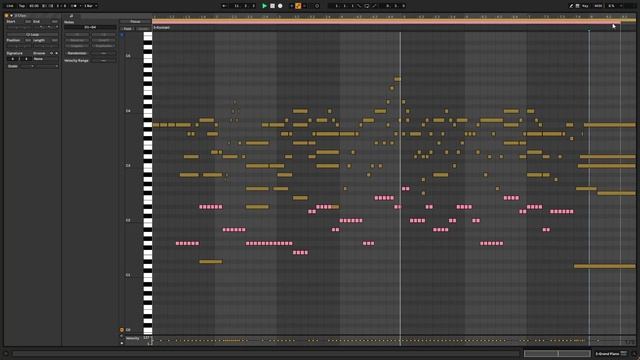Click the info view toggle at bottom left
Image resolution: width=640 pixels, height=360 pixels.
(6, 353)
